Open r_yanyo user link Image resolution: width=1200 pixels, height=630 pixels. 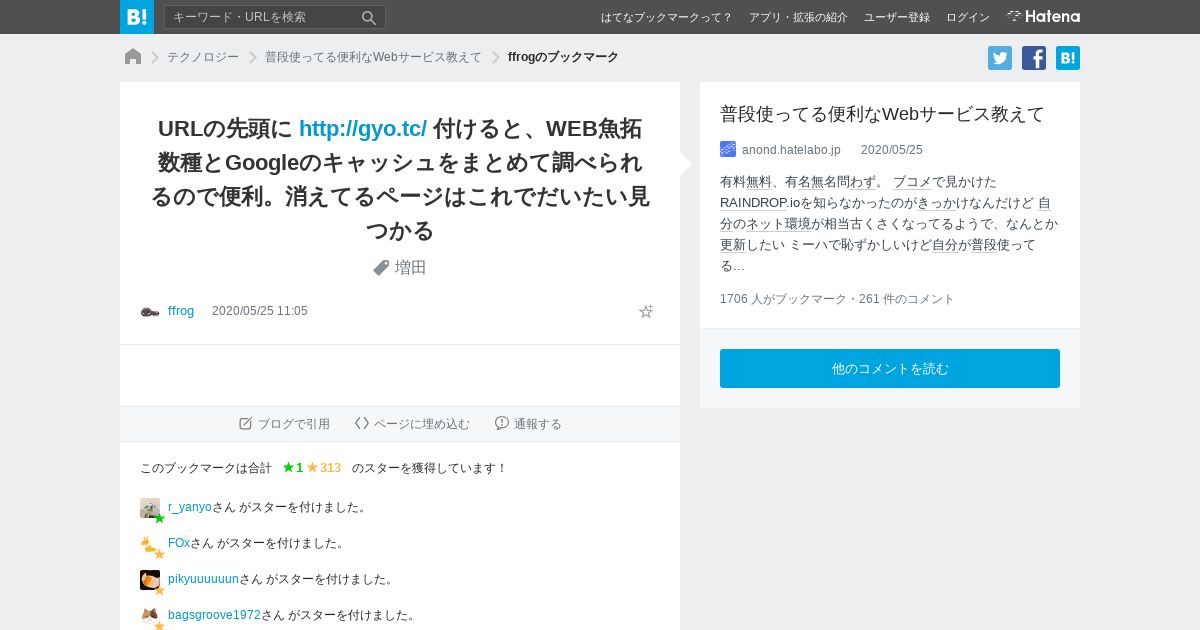pos(190,507)
